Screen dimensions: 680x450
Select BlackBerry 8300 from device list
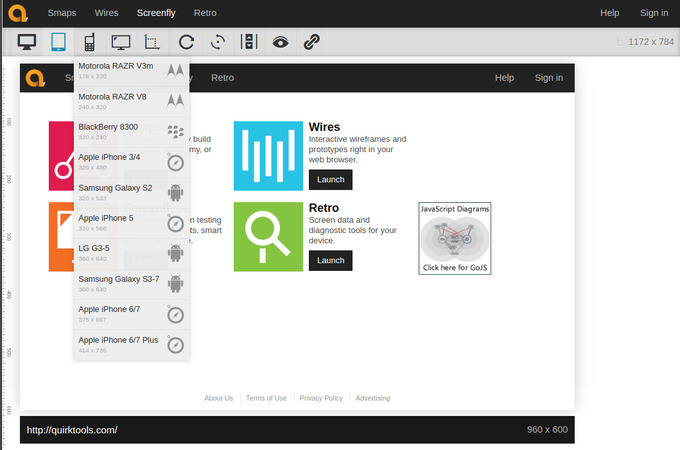[x=132, y=132]
